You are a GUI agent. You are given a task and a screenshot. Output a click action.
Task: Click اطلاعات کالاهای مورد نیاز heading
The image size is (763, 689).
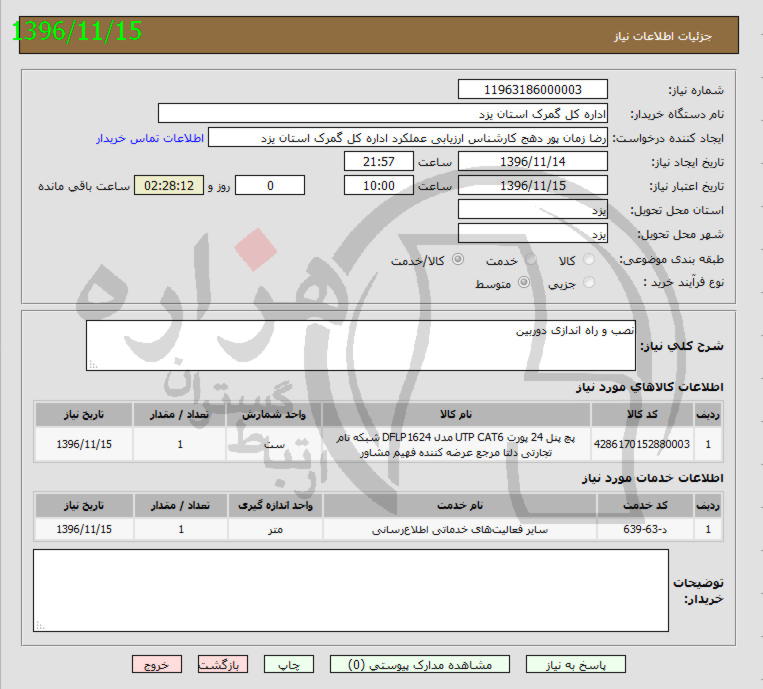[650, 387]
